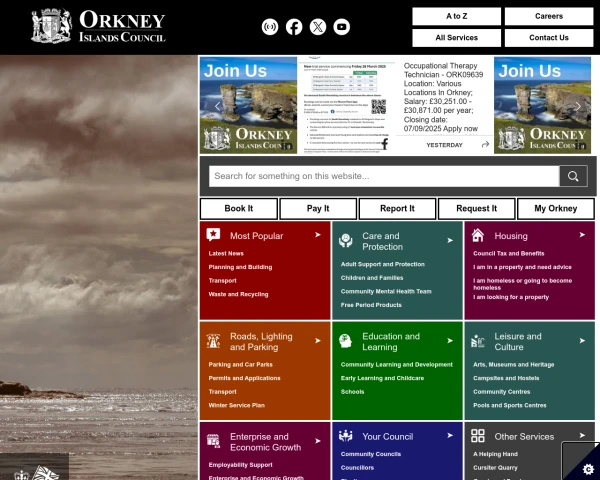
Task: Click the Your Council people icon
Action: 346,436
